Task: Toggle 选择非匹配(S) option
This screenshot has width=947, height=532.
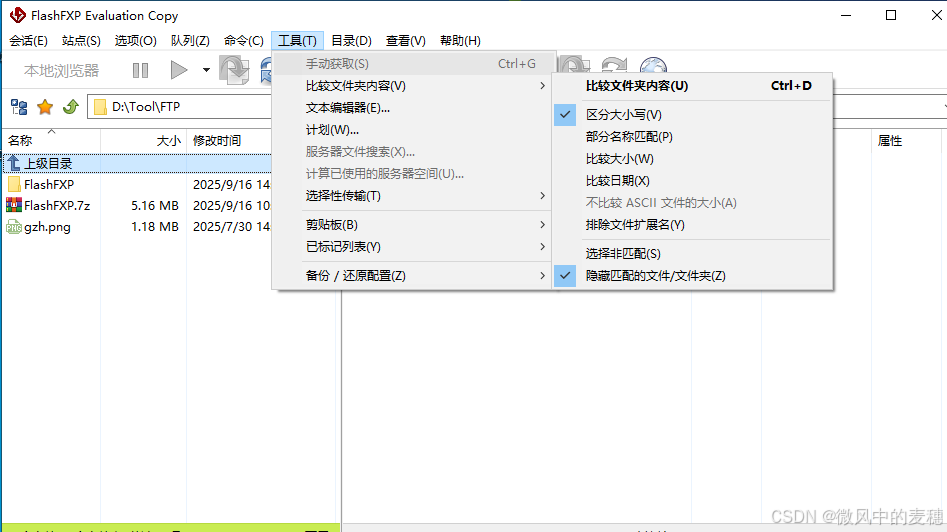Action: tap(692, 254)
